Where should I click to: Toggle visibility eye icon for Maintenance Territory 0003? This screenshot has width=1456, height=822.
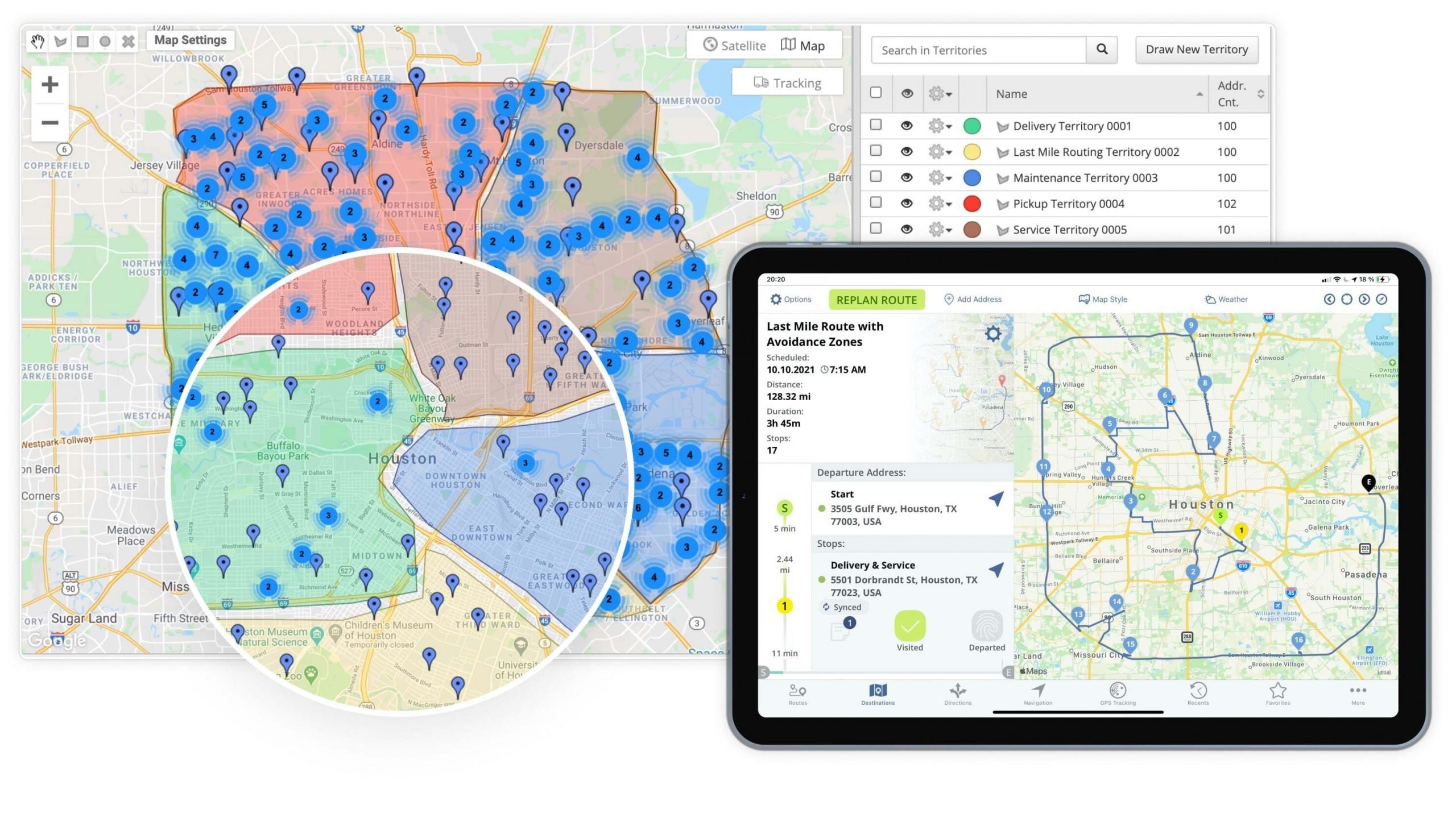pyautogui.click(x=906, y=177)
